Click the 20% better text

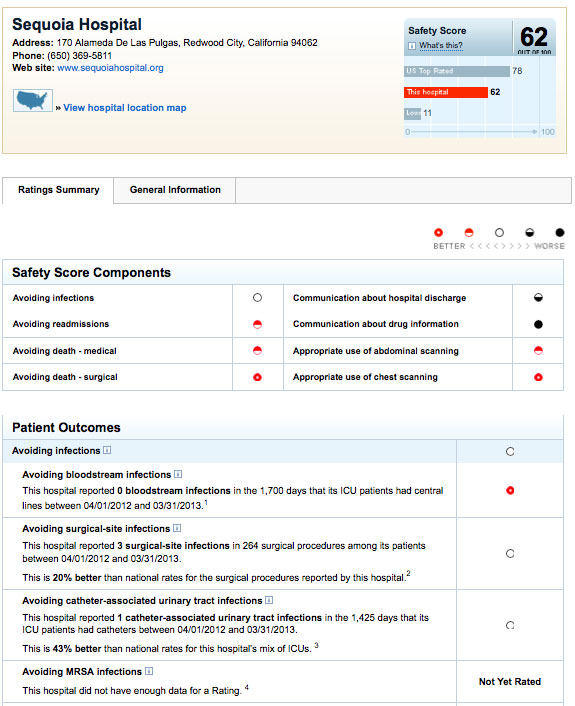tap(77, 577)
